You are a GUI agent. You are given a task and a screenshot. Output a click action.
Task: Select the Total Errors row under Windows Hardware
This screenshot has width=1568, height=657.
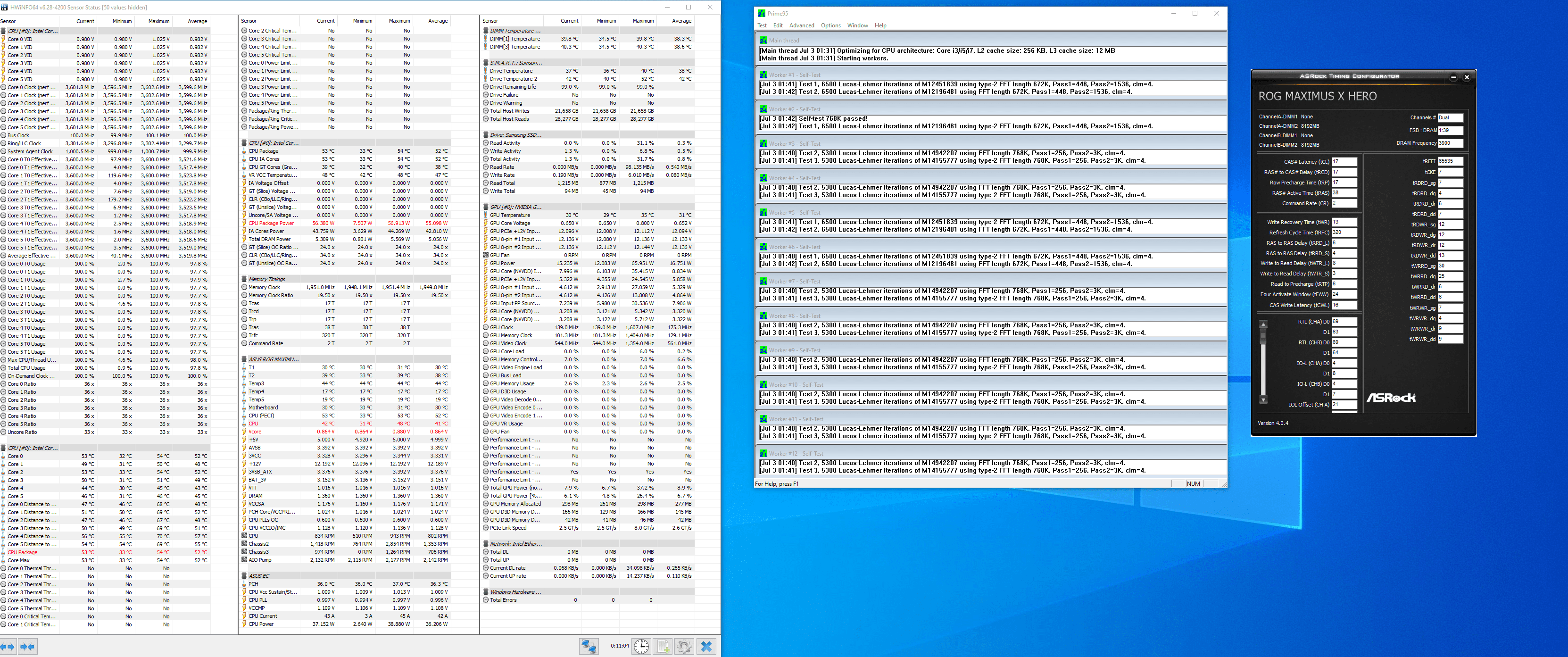tap(588, 600)
